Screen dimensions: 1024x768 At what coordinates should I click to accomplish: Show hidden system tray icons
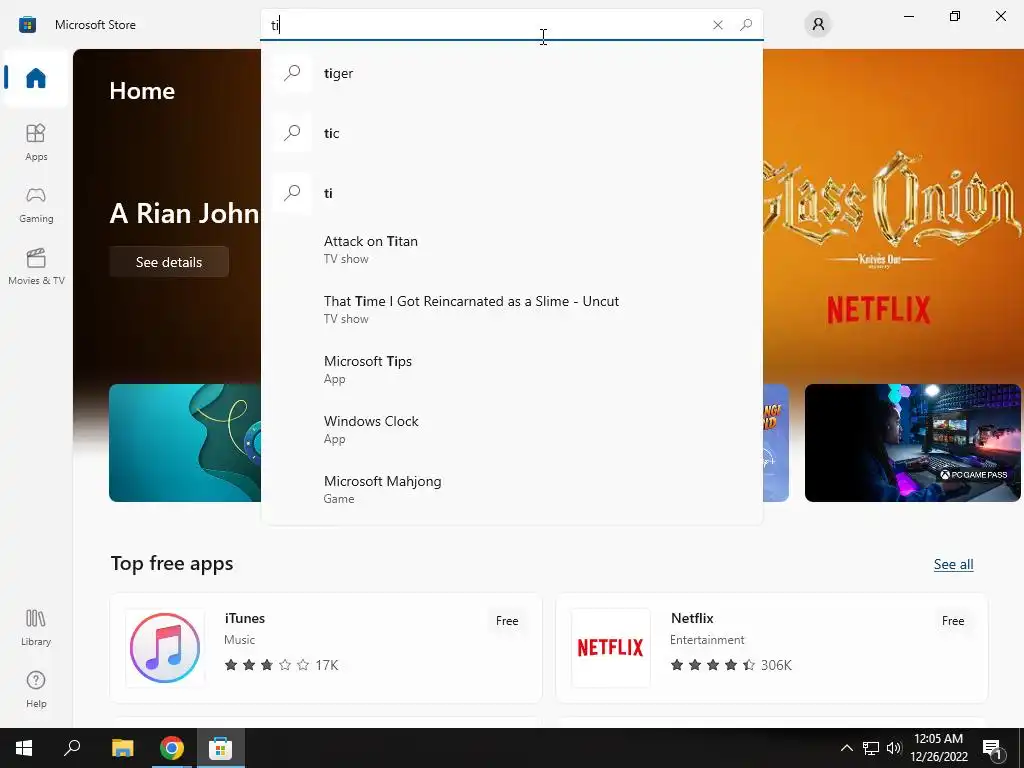846,748
